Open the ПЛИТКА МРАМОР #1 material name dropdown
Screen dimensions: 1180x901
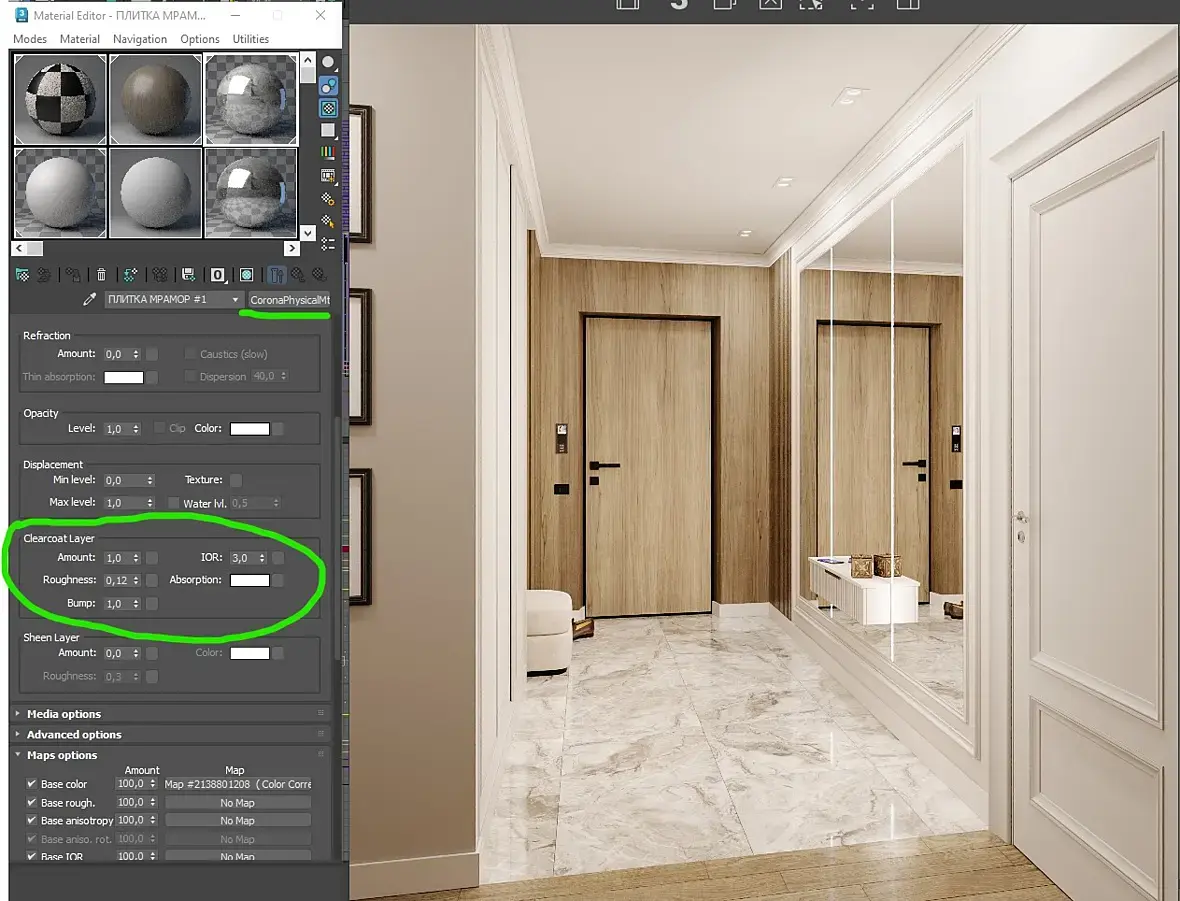(174, 300)
